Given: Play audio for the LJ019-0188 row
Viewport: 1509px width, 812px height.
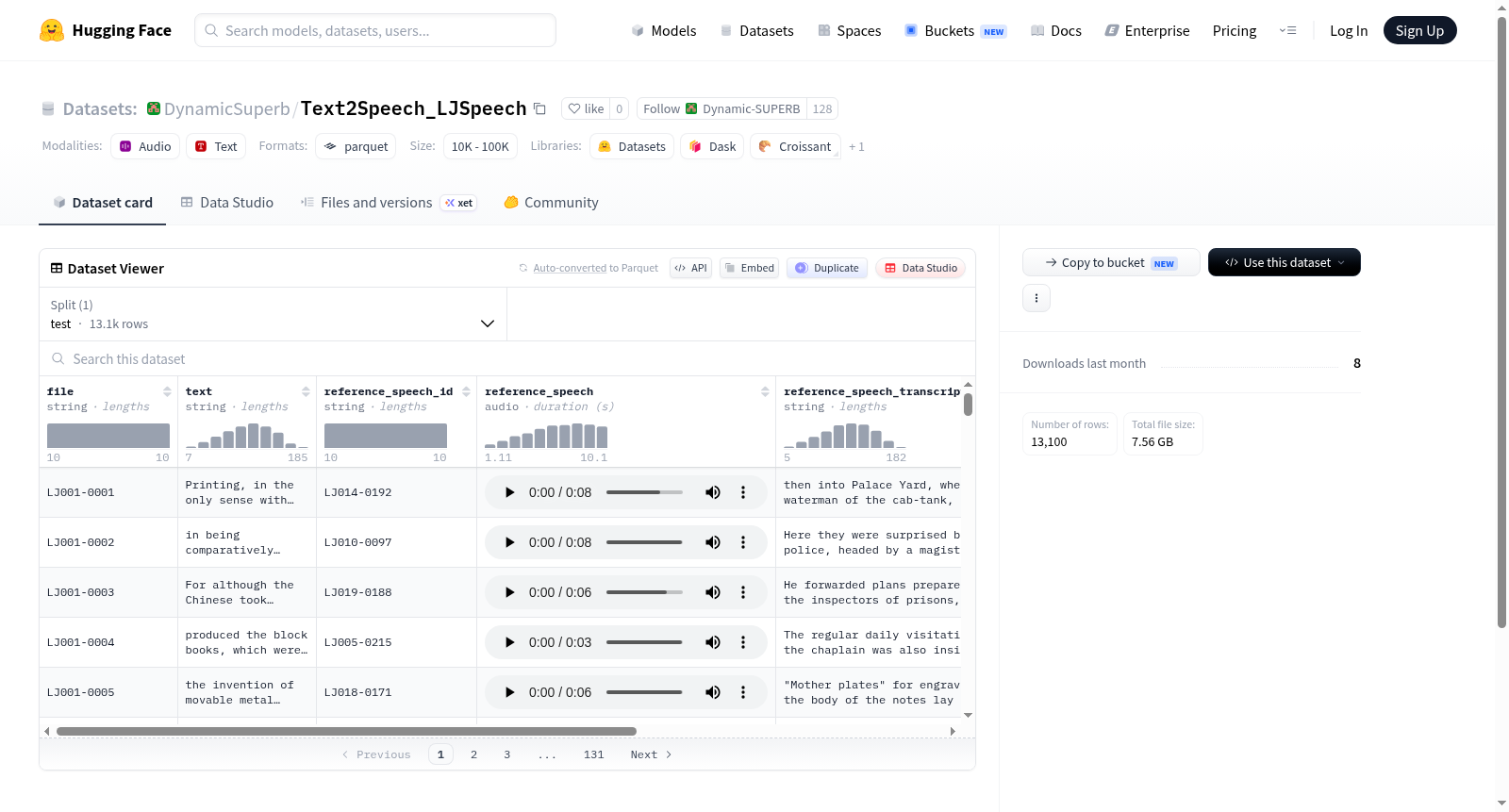Looking at the screenshot, I should point(509,592).
